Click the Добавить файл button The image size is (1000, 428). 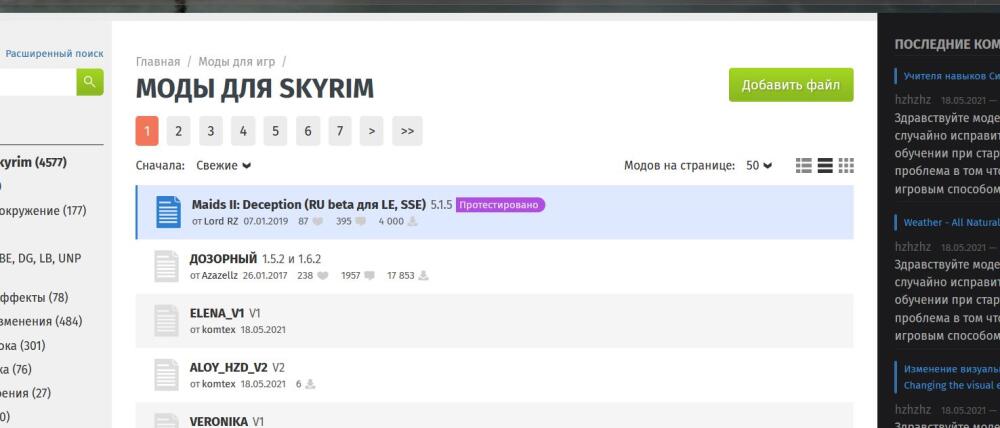click(791, 85)
